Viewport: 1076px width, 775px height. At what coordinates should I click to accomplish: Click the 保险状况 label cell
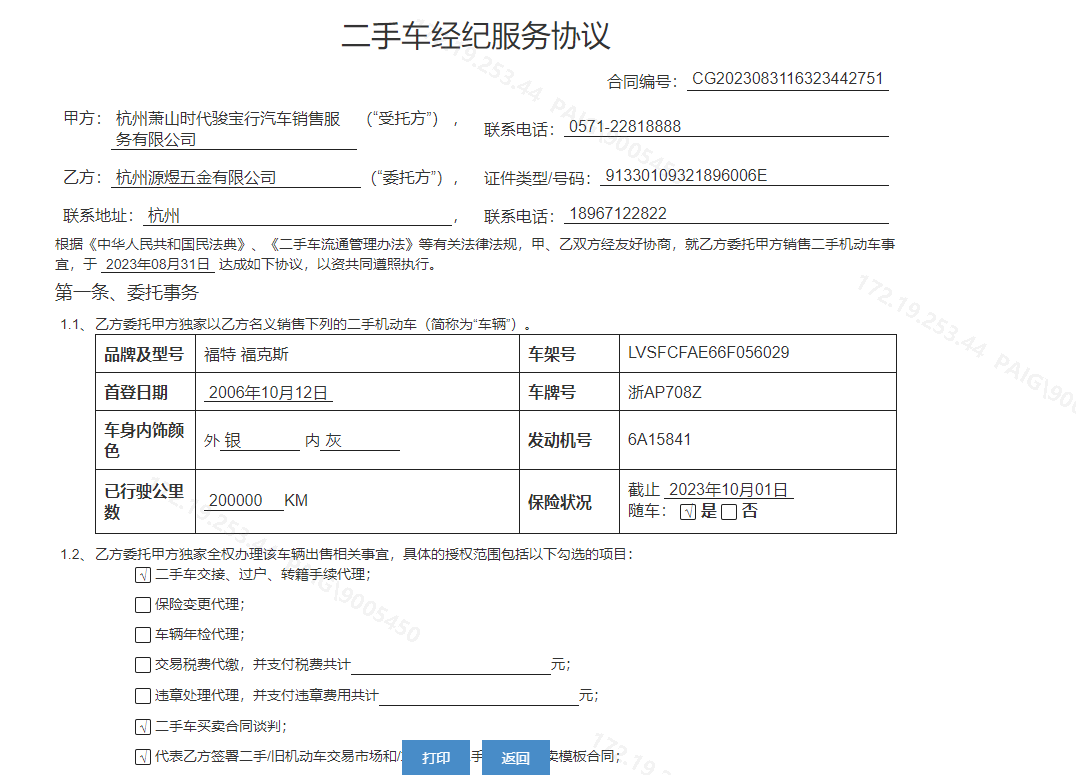(570, 502)
